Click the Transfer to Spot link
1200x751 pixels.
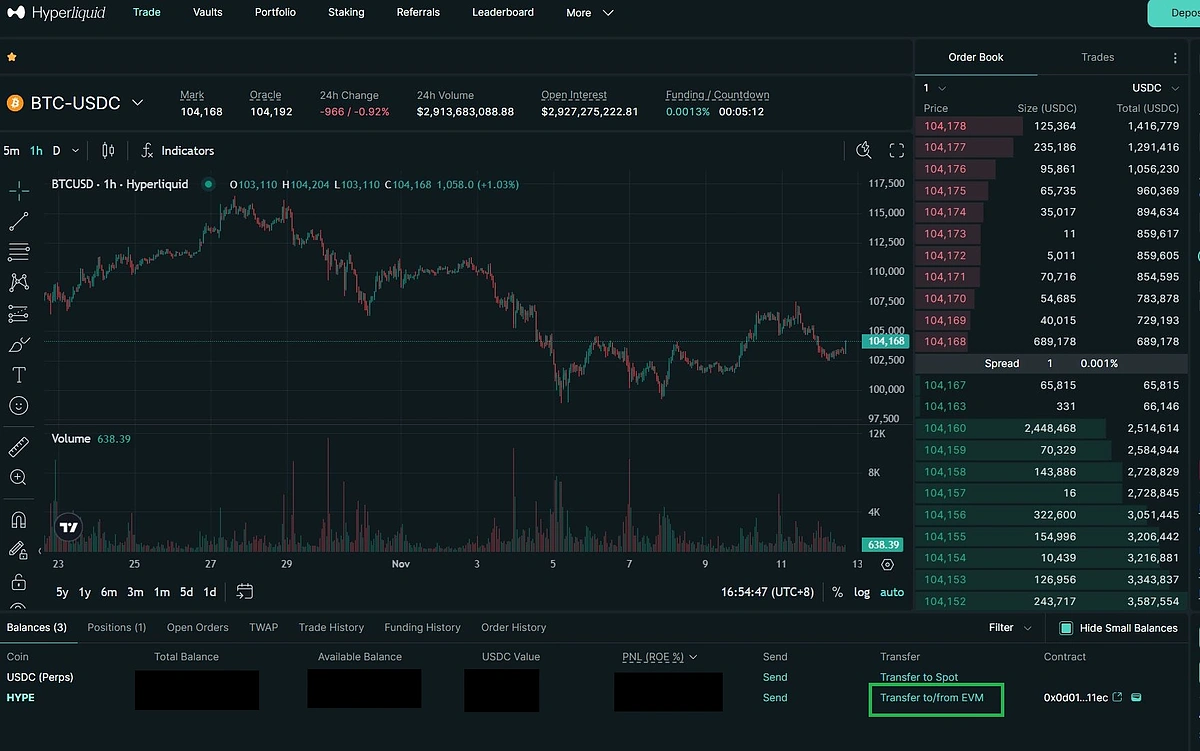918,677
